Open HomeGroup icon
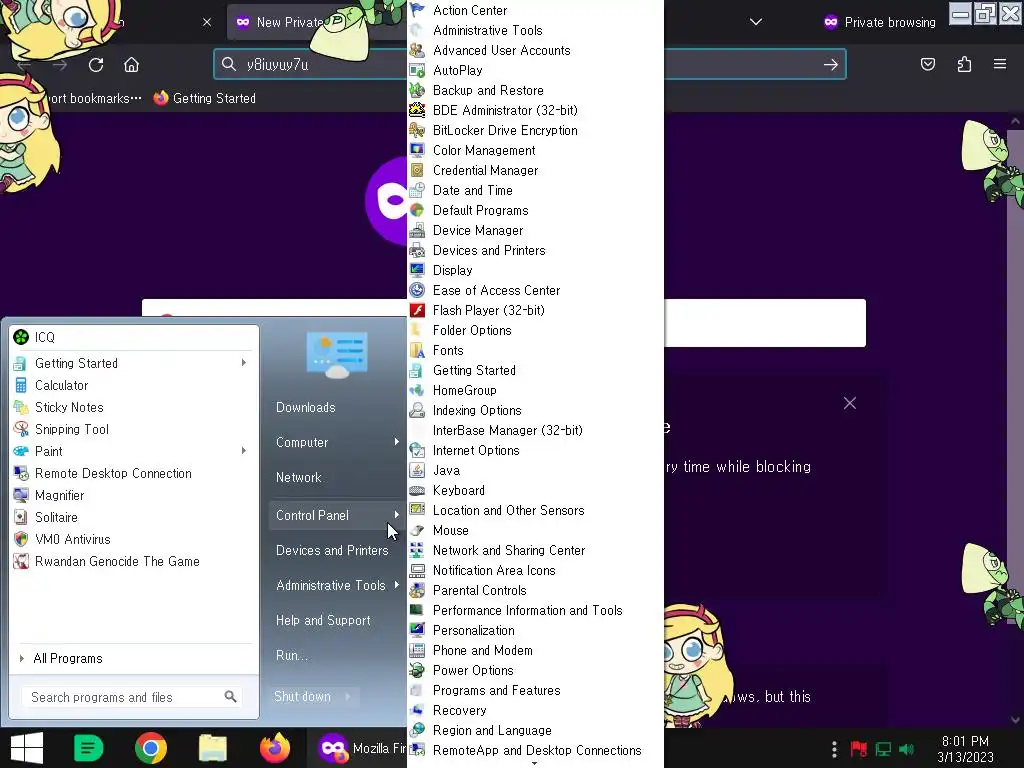Screen dimensions: 1024x768 [417, 391]
